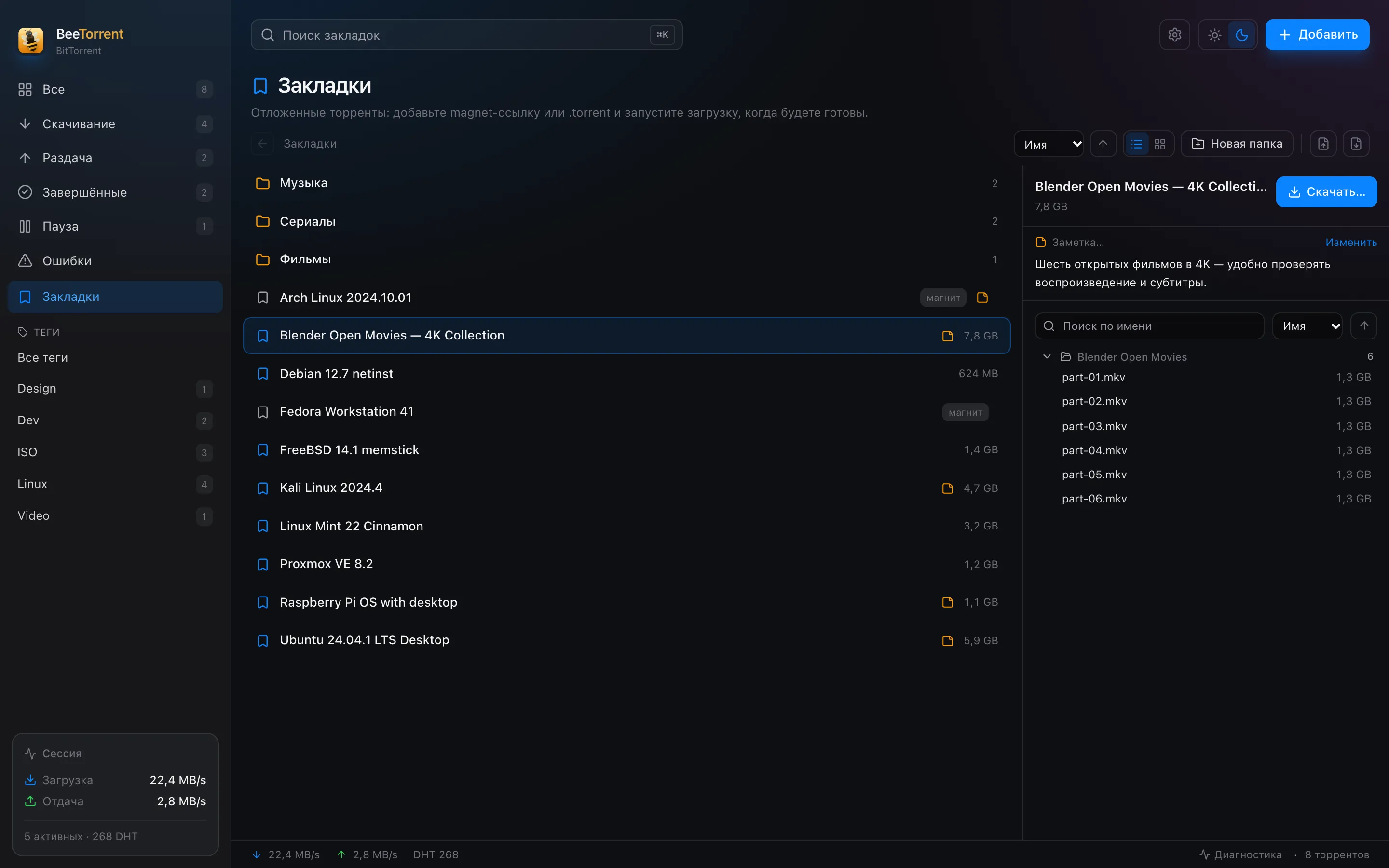
Task: Go to Пауза in sidebar
Action: (115, 226)
